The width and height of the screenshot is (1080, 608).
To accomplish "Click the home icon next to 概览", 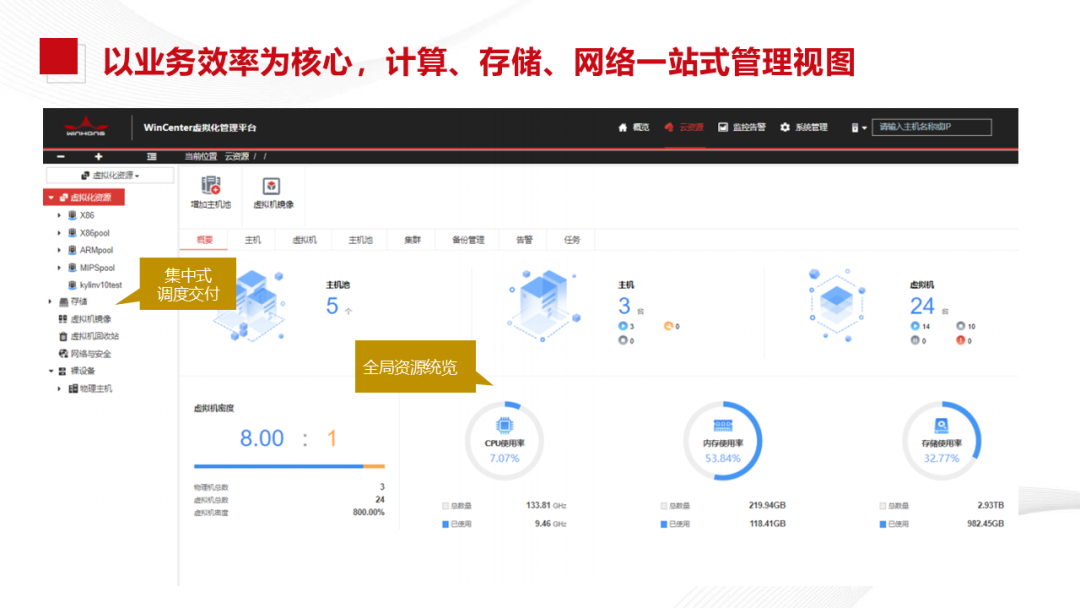I will click(623, 127).
